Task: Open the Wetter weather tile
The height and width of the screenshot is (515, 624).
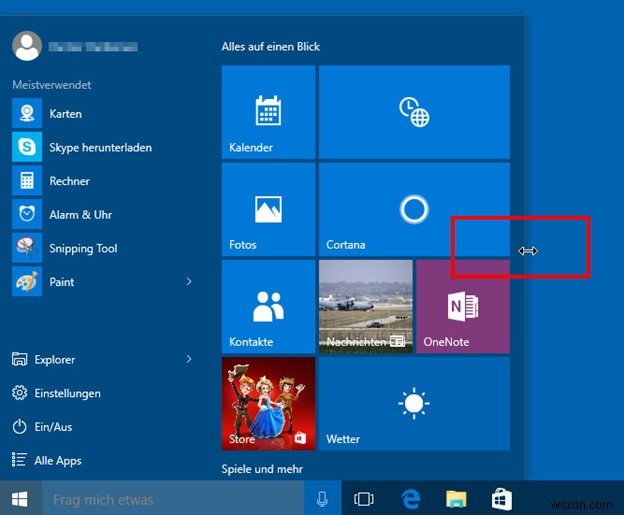Action: [x=414, y=404]
